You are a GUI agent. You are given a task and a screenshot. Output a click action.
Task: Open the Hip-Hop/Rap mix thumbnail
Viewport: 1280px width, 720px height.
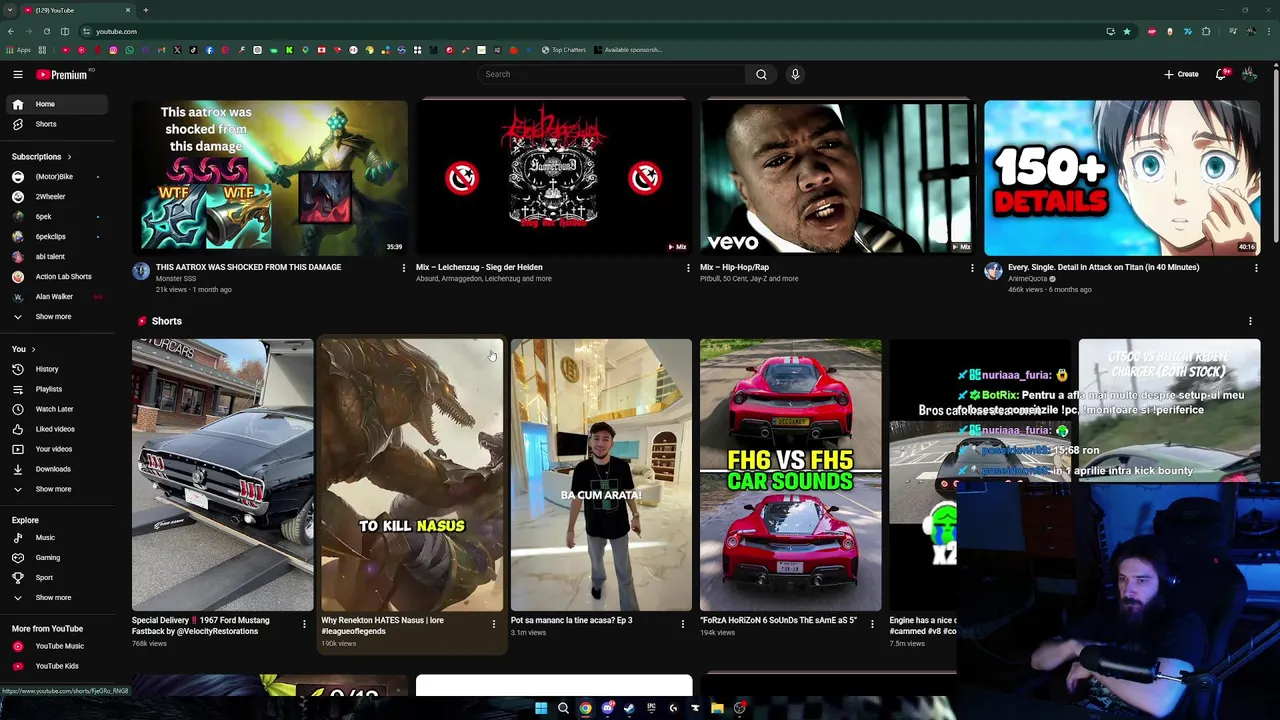(x=838, y=177)
